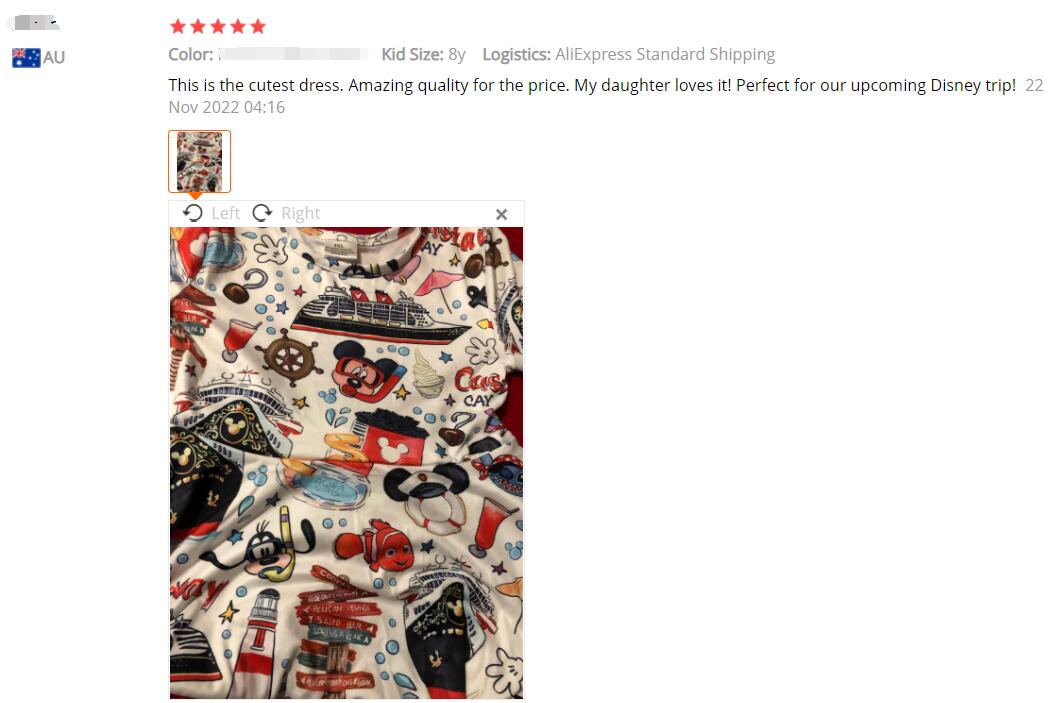Close the enlarged review photo viewer

(501, 215)
